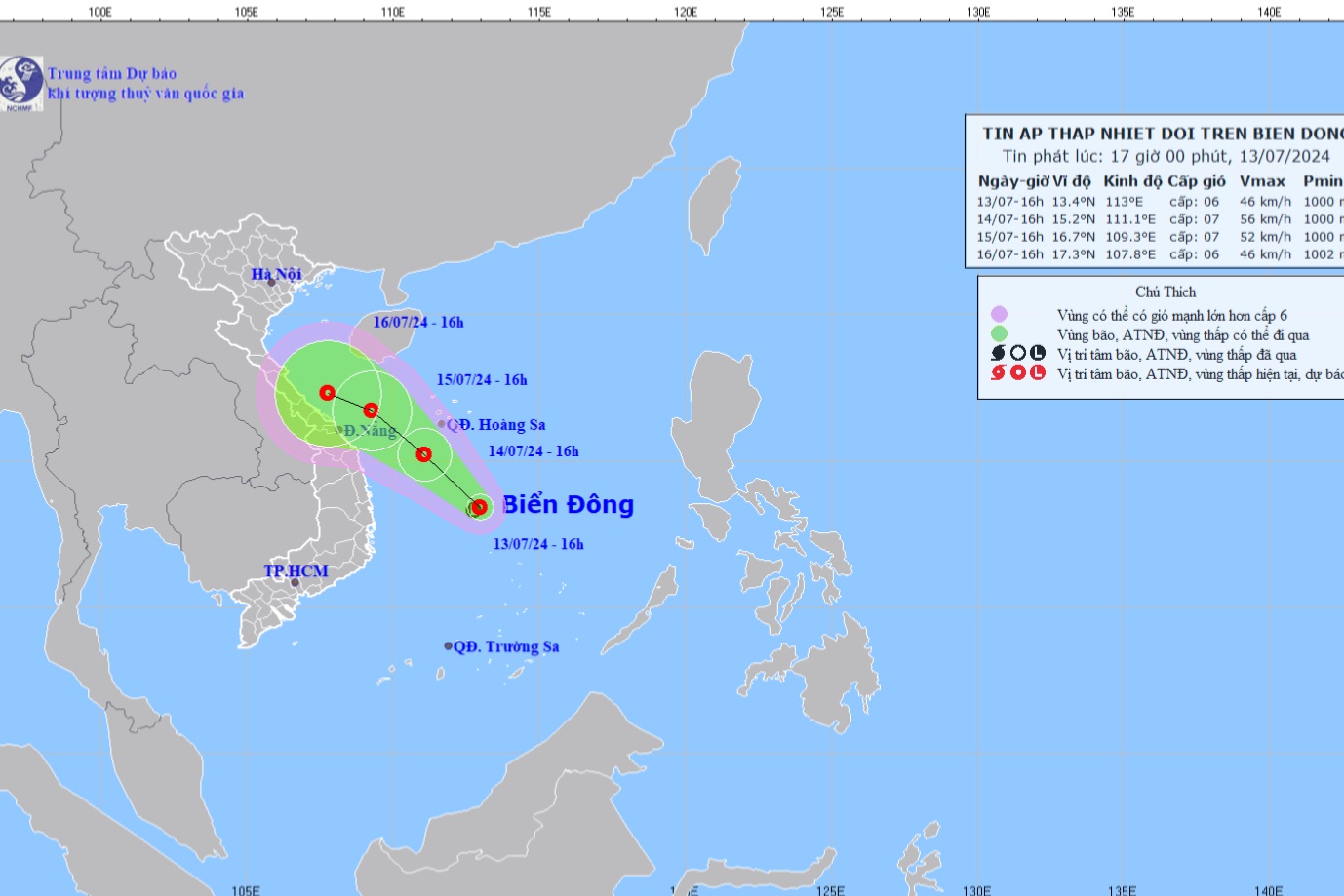Click the 'Vmax' column header
This screenshot has height=896, width=1344.
click(x=1262, y=181)
